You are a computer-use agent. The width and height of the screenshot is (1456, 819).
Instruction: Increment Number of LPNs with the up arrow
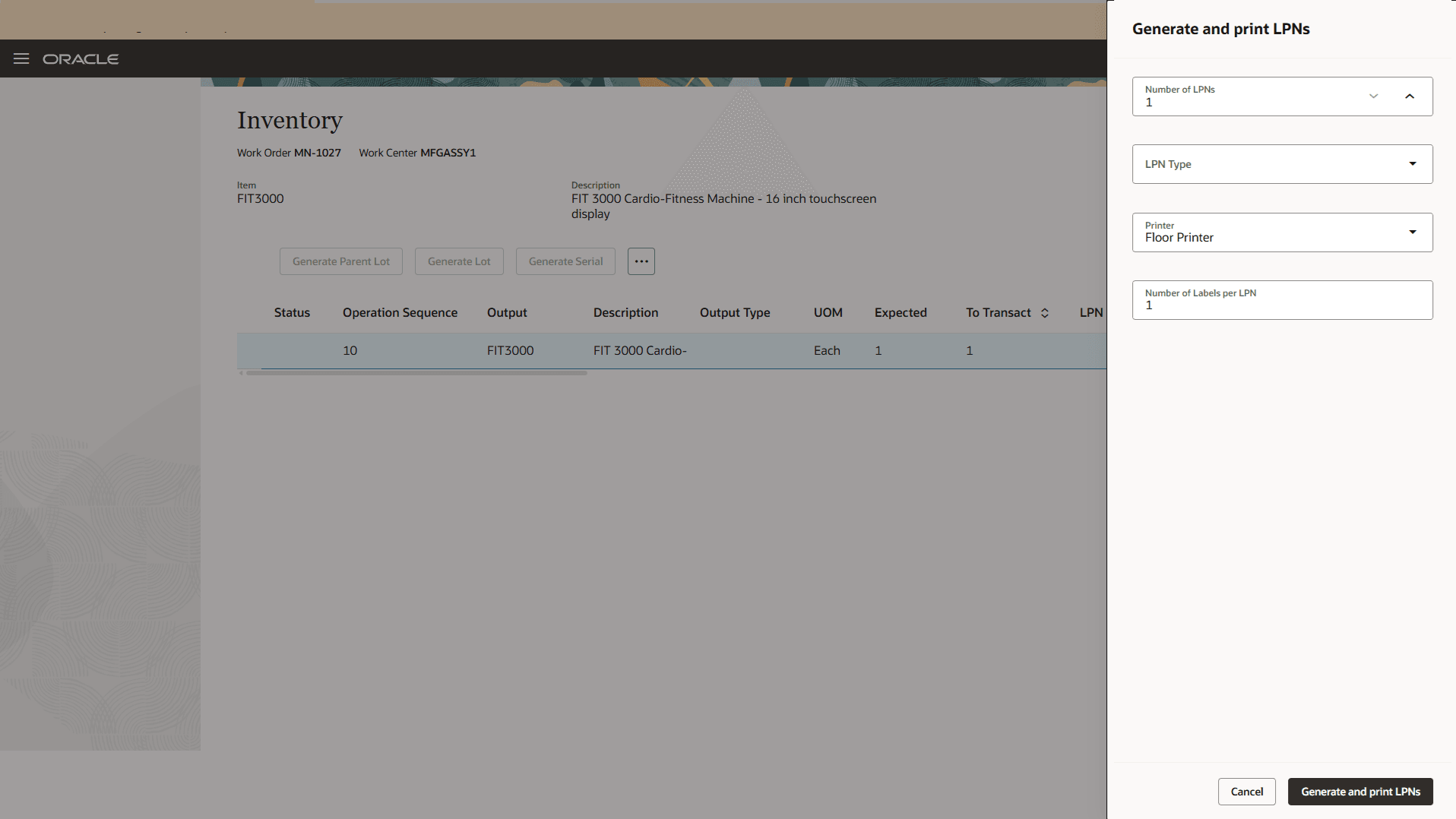(x=1410, y=96)
